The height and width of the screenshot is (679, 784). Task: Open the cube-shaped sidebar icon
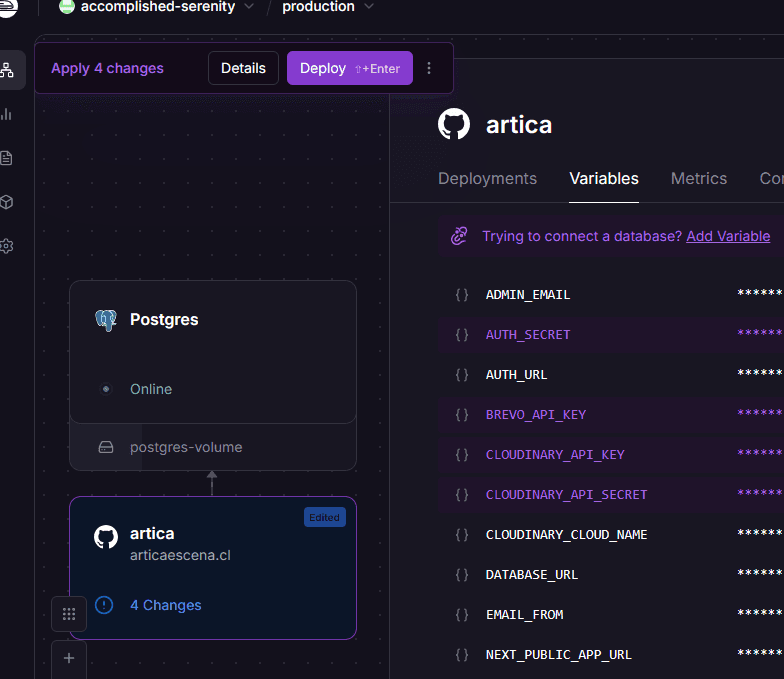pos(6,202)
